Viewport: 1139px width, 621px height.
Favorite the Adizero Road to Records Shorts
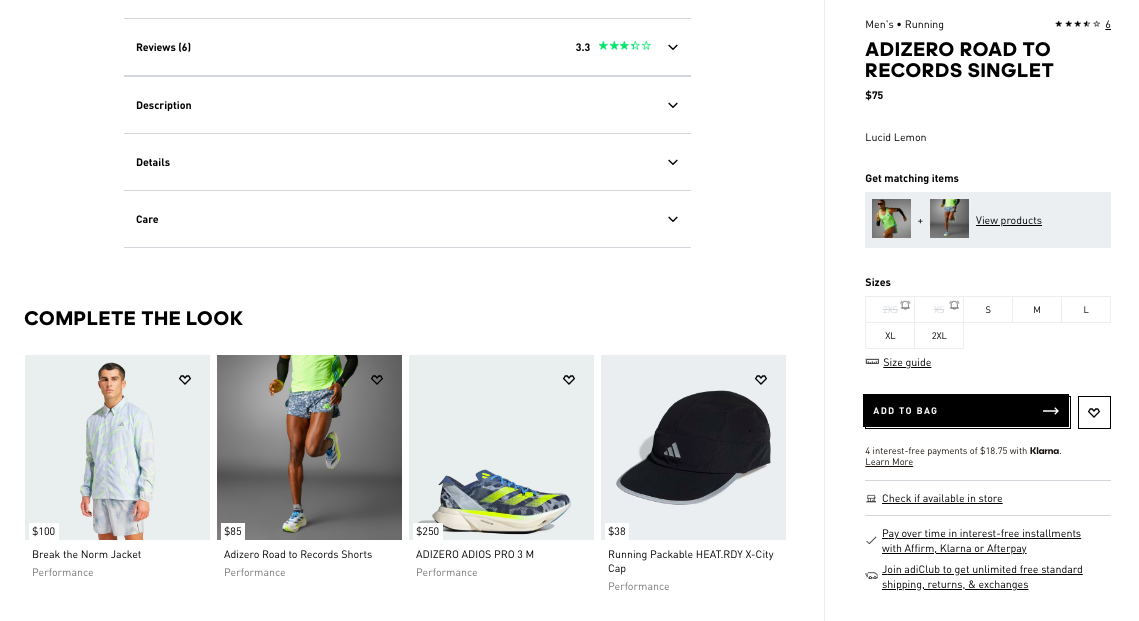[x=377, y=380]
